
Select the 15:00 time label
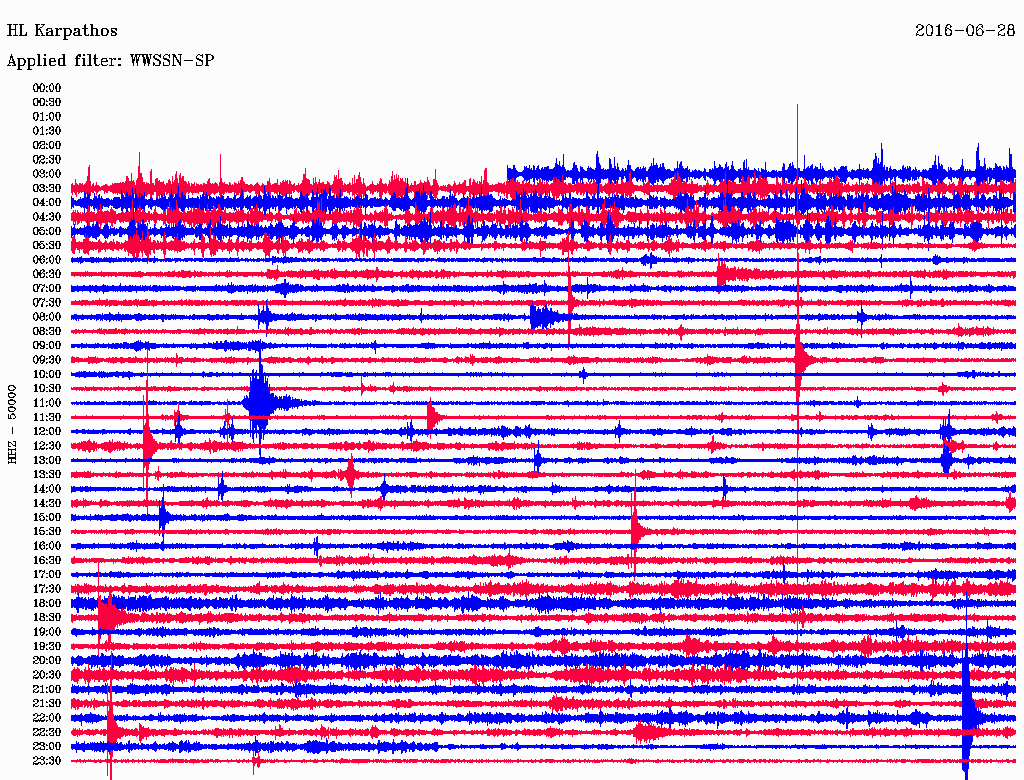[46, 517]
